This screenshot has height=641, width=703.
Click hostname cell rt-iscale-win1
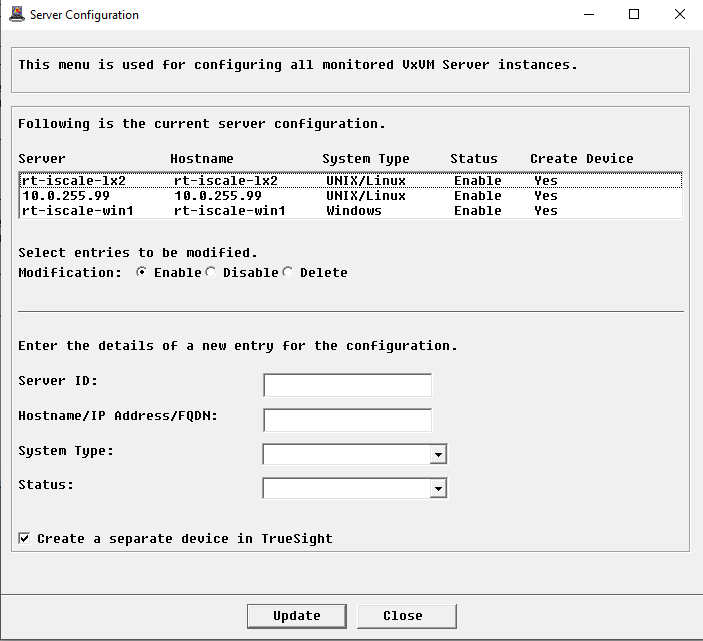pyautogui.click(x=230, y=210)
